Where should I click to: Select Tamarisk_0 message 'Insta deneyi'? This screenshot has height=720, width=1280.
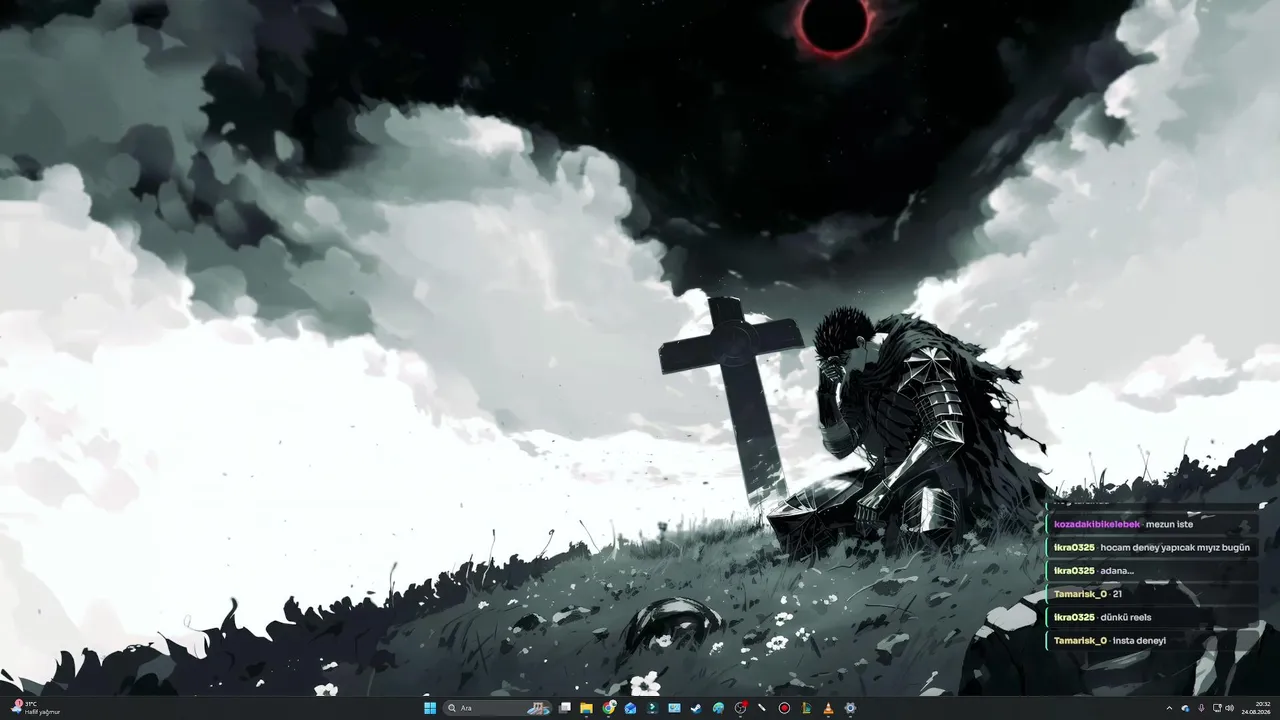(1152, 640)
